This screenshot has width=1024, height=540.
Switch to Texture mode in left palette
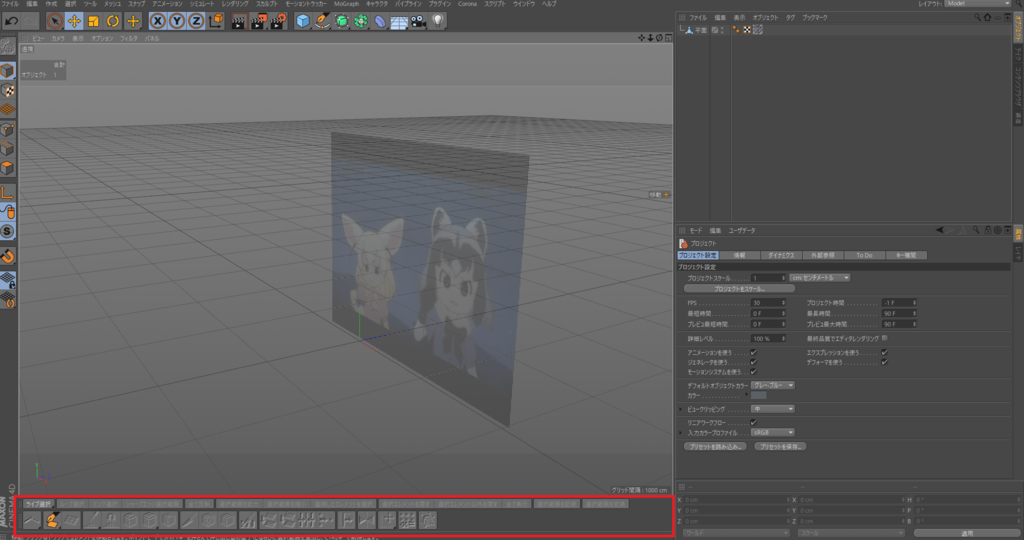coord(7,91)
